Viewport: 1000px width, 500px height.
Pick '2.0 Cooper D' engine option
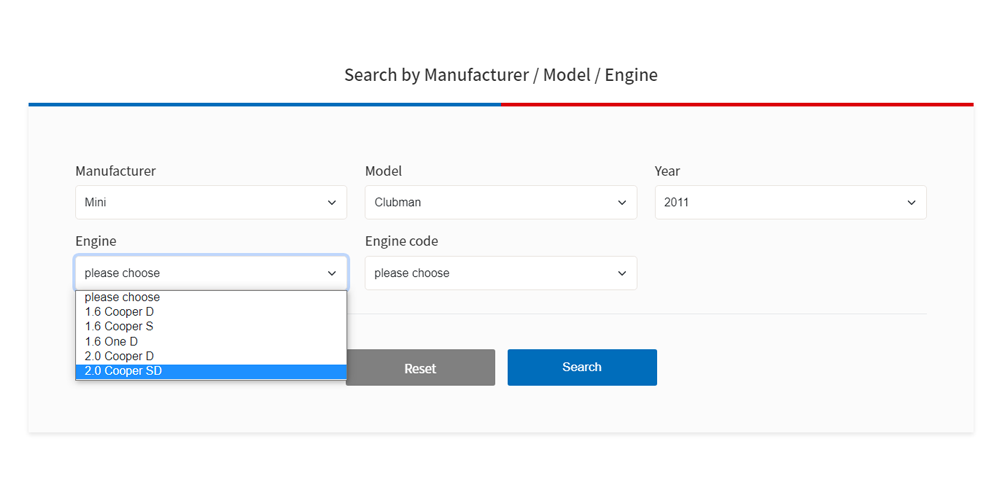(x=211, y=356)
